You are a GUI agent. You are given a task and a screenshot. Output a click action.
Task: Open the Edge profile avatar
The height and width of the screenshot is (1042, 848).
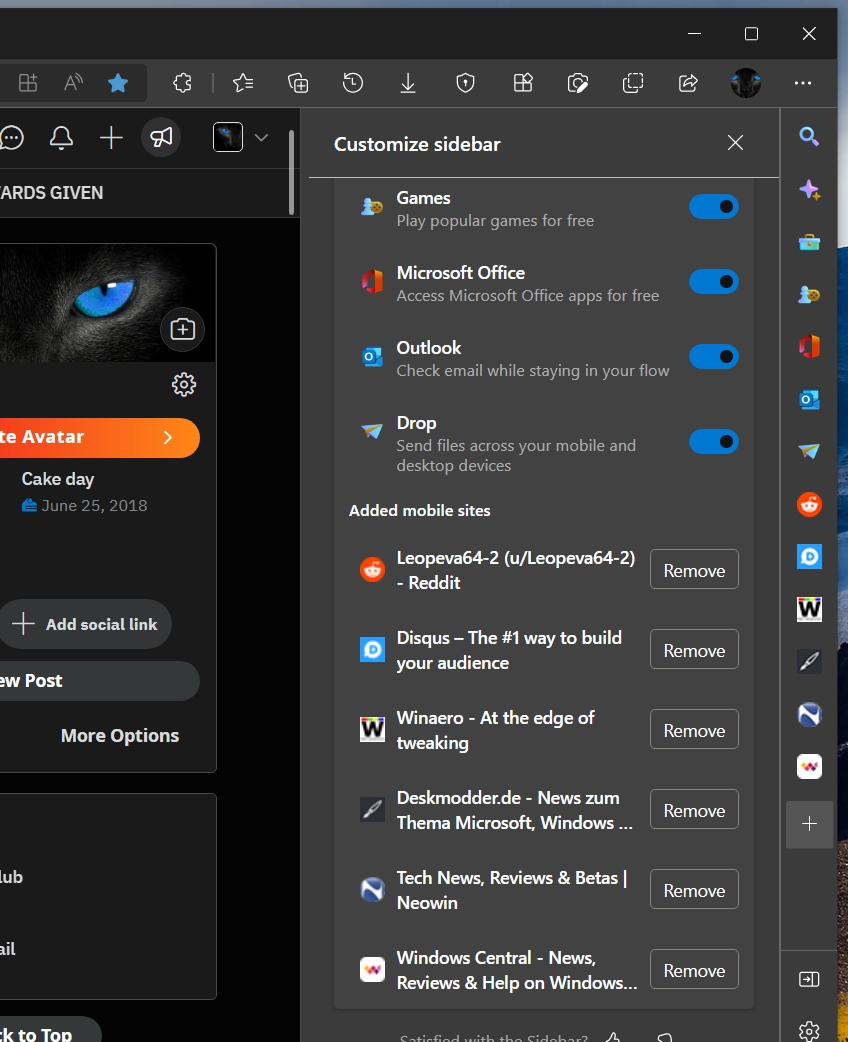click(x=746, y=83)
